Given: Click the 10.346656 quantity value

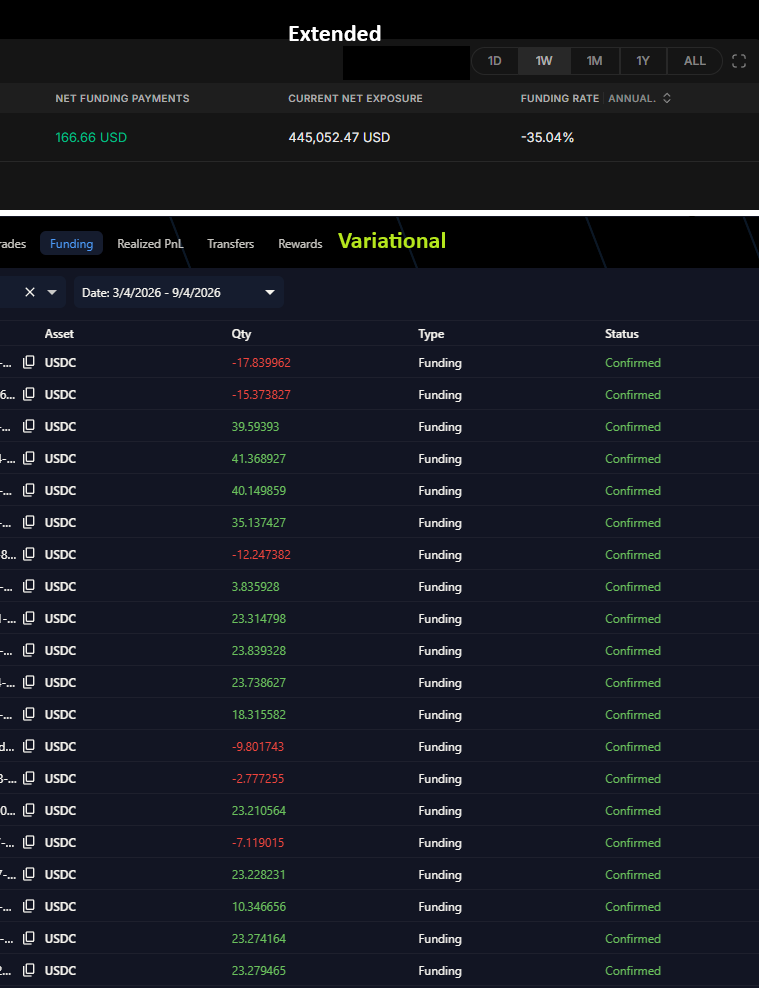Looking at the screenshot, I should pos(258,907).
